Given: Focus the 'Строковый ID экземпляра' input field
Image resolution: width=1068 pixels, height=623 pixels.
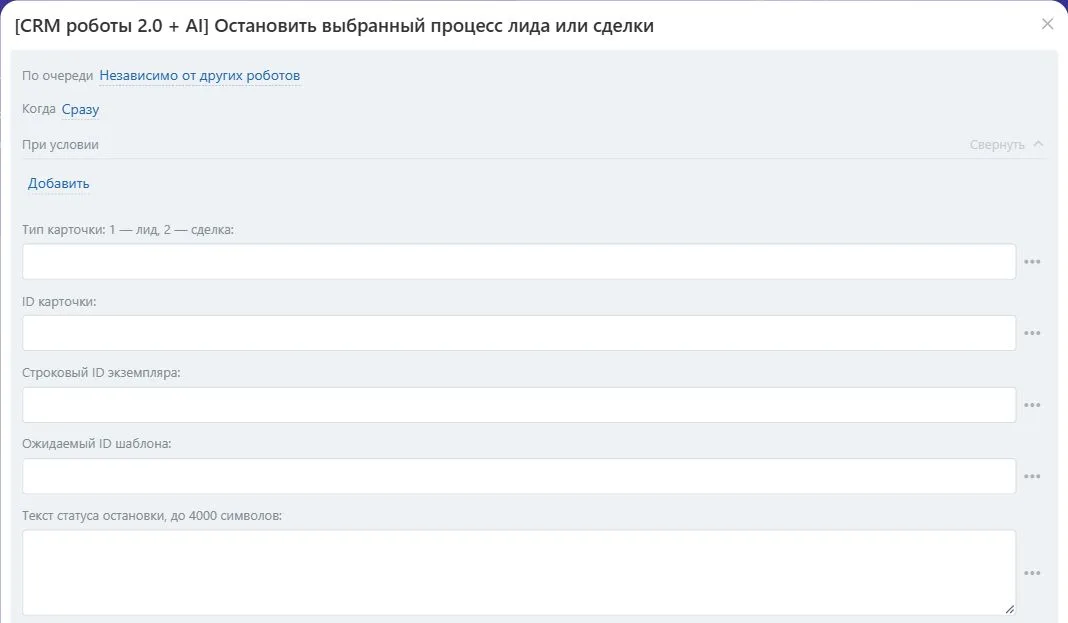Looking at the screenshot, I should click(519, 405).
